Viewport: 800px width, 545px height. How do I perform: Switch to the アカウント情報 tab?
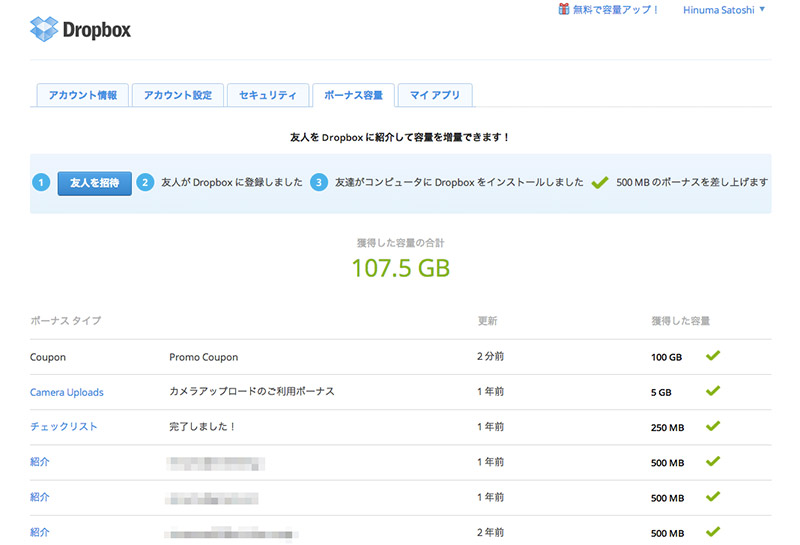tap(83, 95)
